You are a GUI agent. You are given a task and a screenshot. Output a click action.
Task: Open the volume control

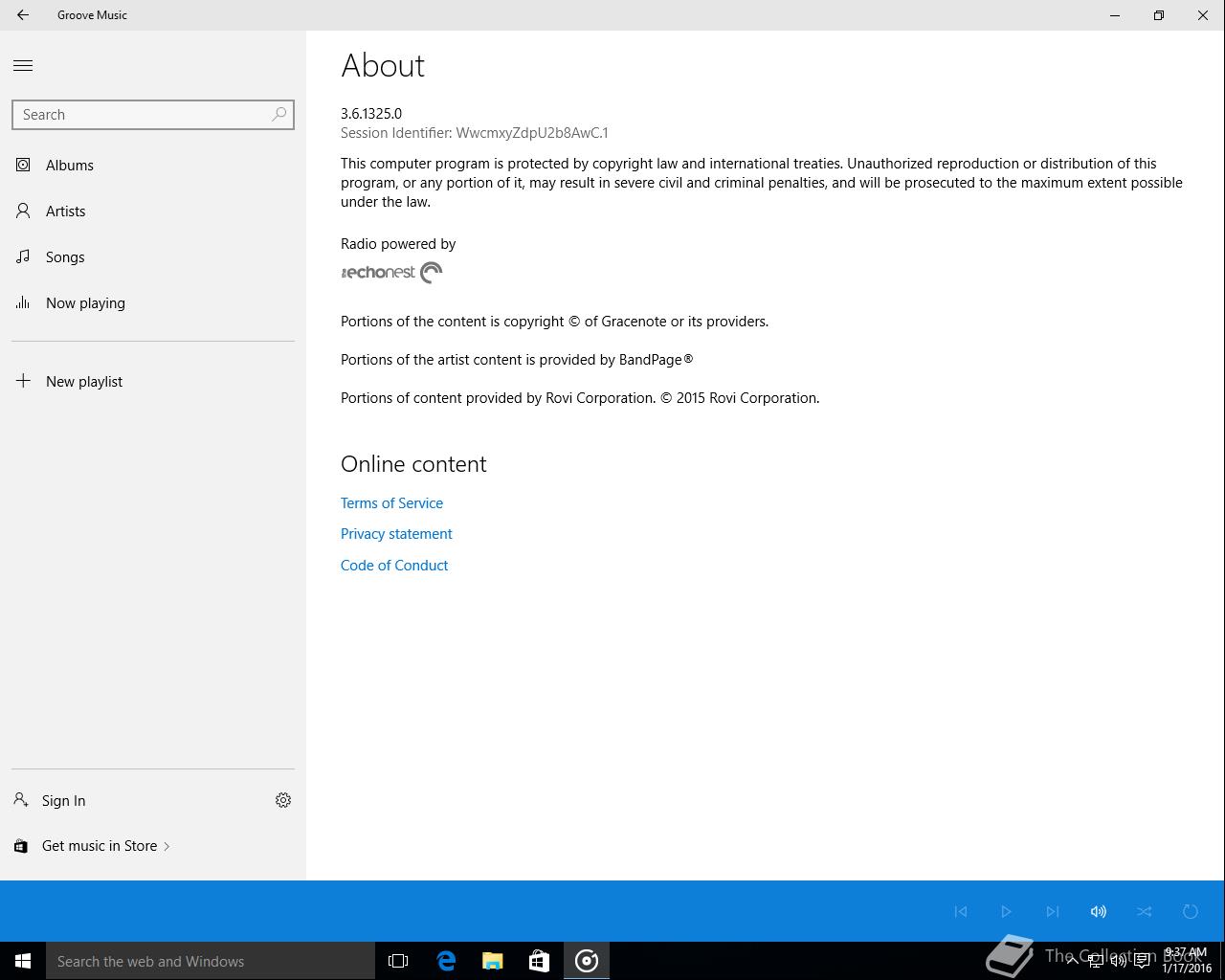point(1099,912)
